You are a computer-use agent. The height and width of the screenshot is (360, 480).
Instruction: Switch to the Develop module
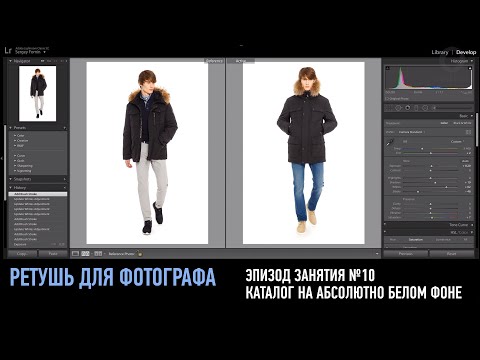pos(466,52)
